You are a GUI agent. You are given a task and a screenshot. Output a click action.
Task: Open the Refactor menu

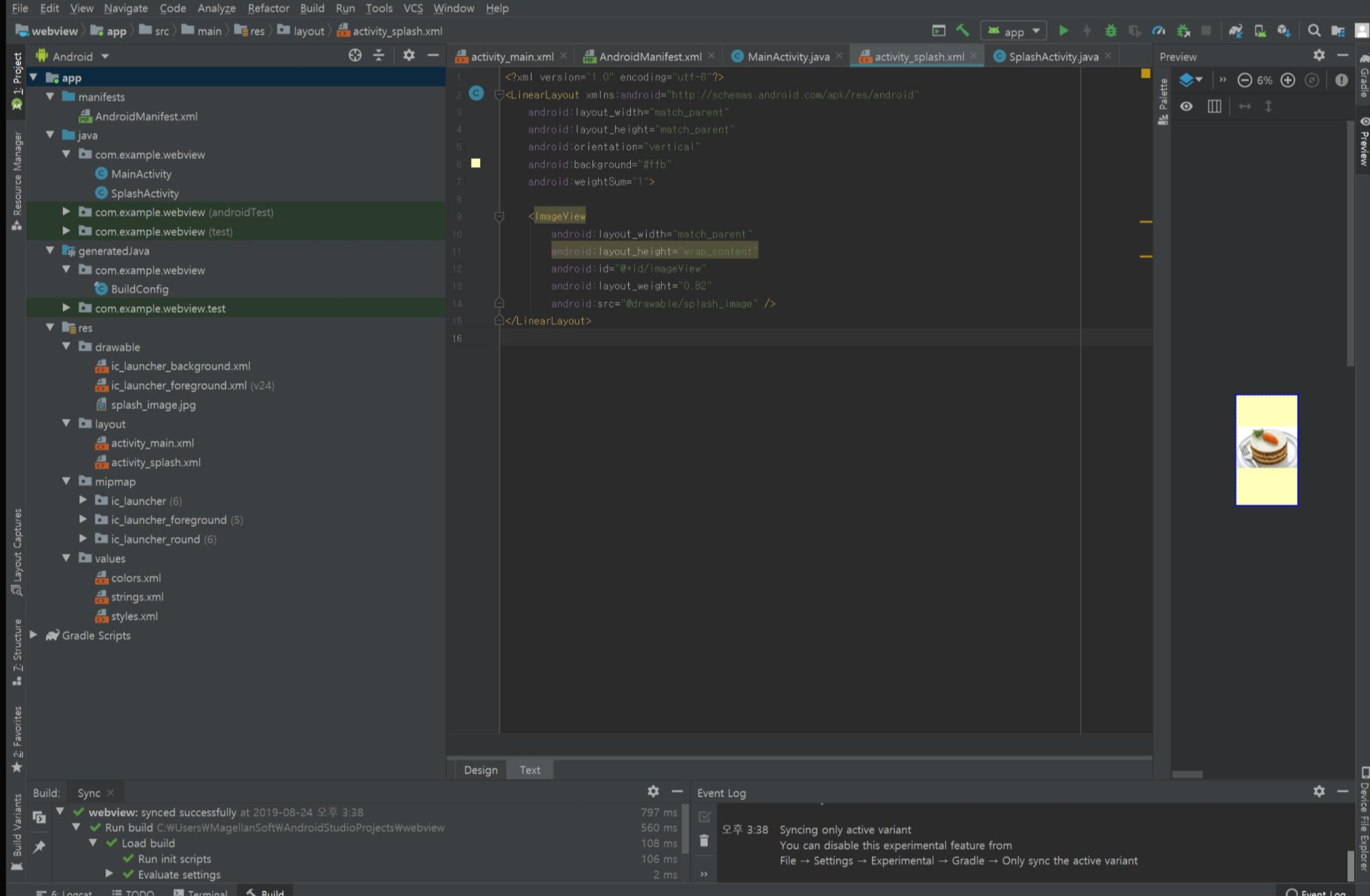pos(268,8)
